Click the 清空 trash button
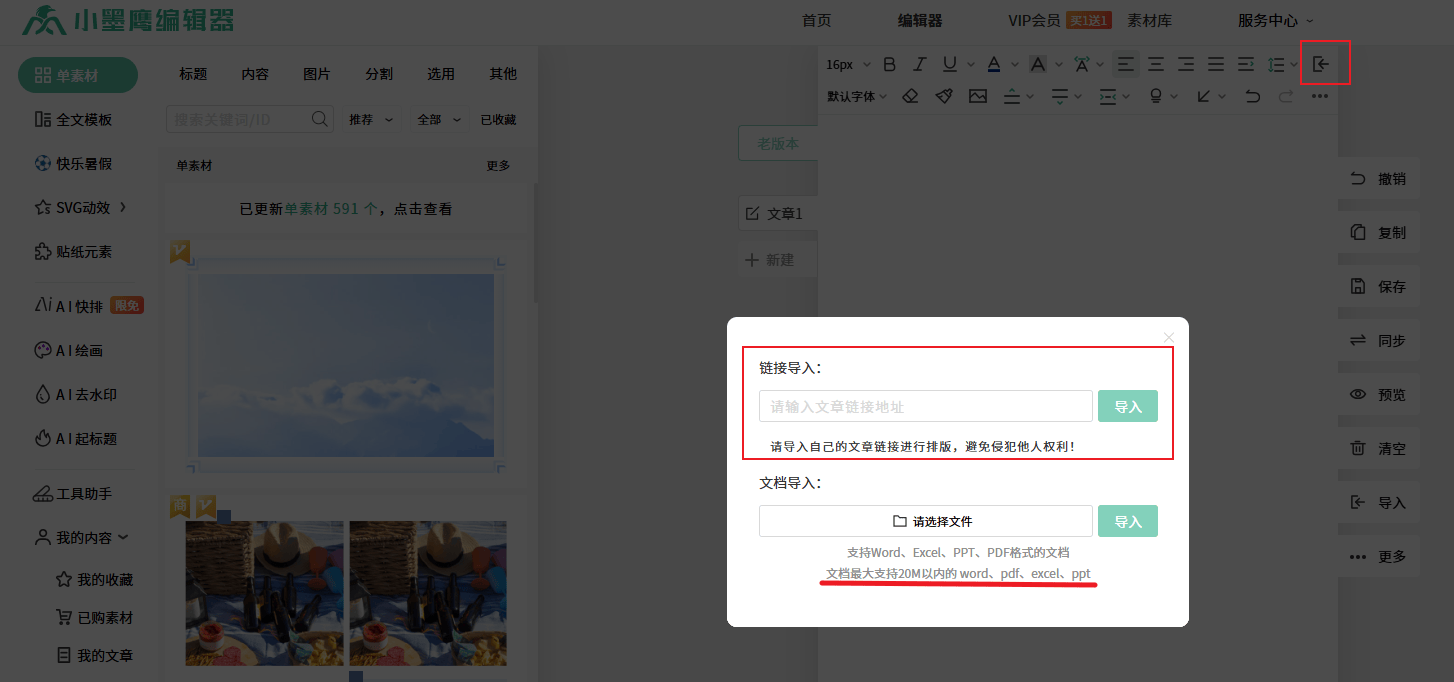1454x682 pixels. [1378, 449]
